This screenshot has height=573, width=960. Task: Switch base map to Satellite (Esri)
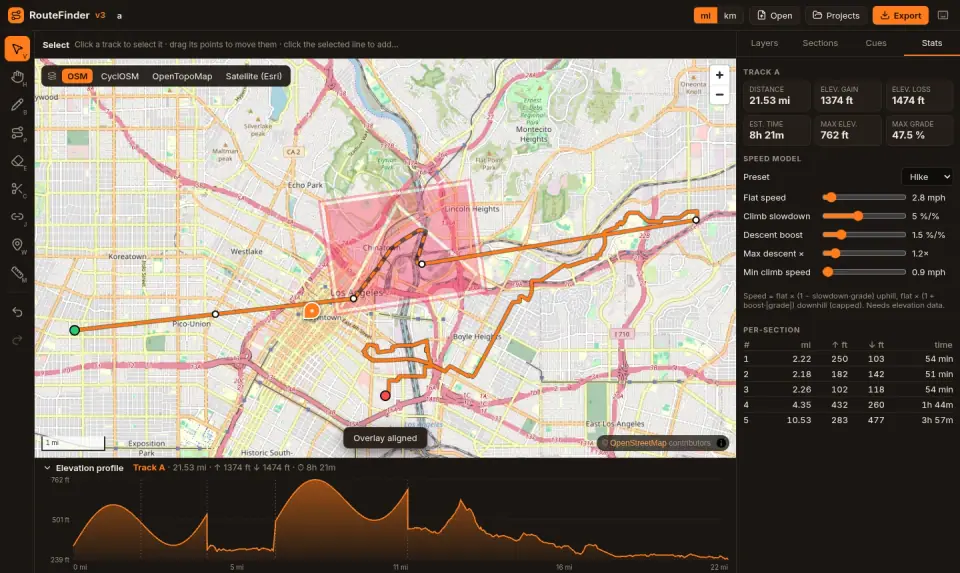click(x=253, y=76)
